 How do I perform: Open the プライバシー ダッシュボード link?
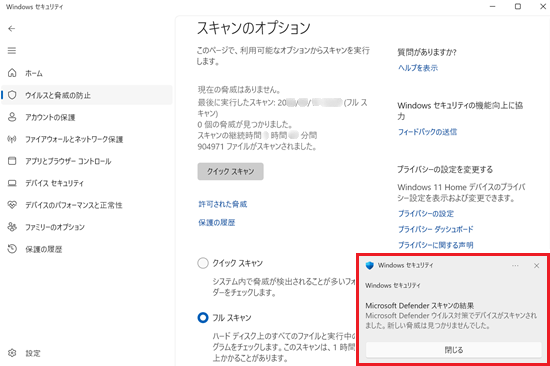[x=436, y=229]
